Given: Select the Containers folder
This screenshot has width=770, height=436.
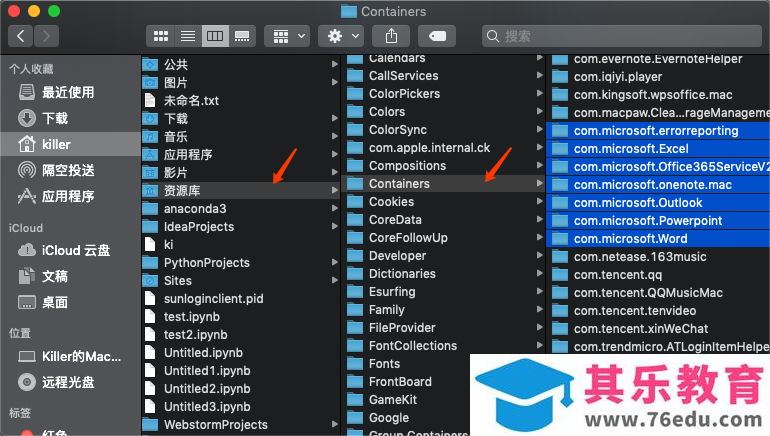Looking at the screenshot, I should click(x=445, y=184).
